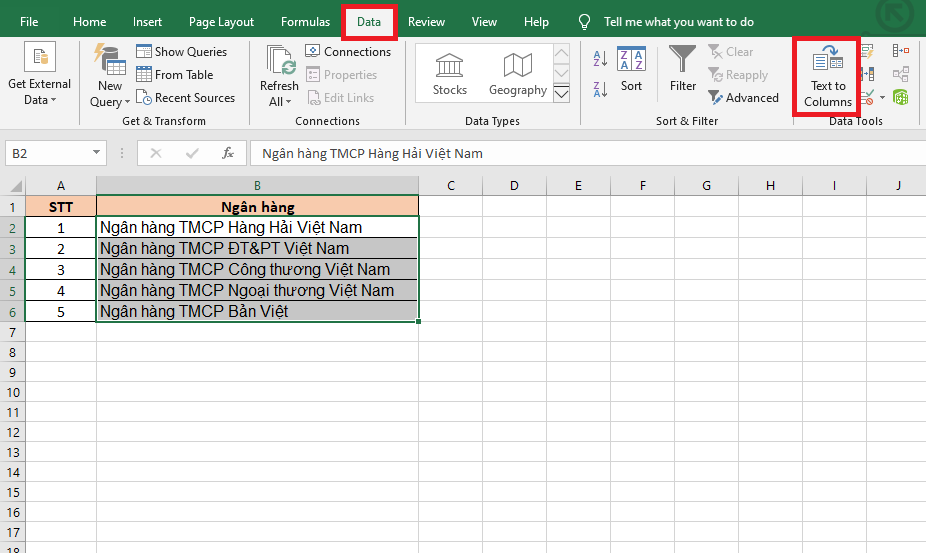This screenshot has width=926, height=553.
Task: Expand the Data Types gallery
Action: click(x=562, y=93)
